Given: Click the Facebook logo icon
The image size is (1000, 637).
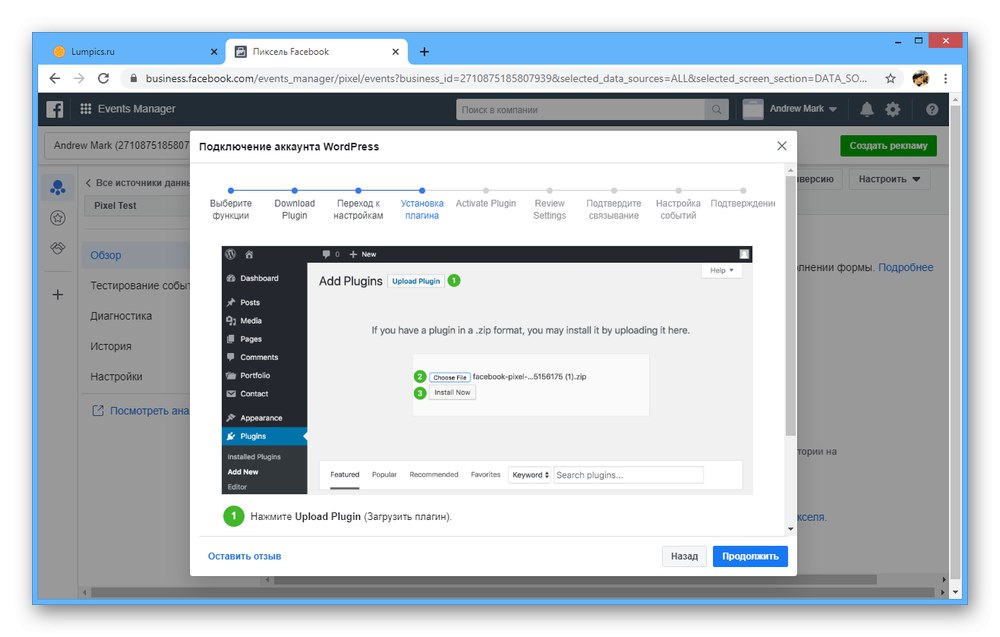Looking at the screenshot, I should tap(55, 109).
